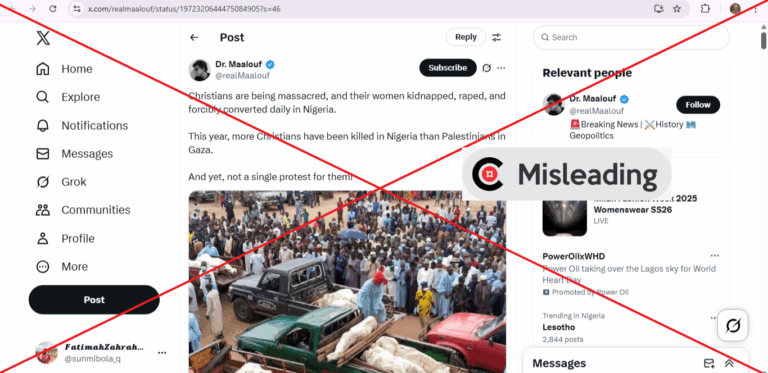Viewport: 768px width, 373px height.
Task: Go back using the Post arrow
Action: point(194,37)
